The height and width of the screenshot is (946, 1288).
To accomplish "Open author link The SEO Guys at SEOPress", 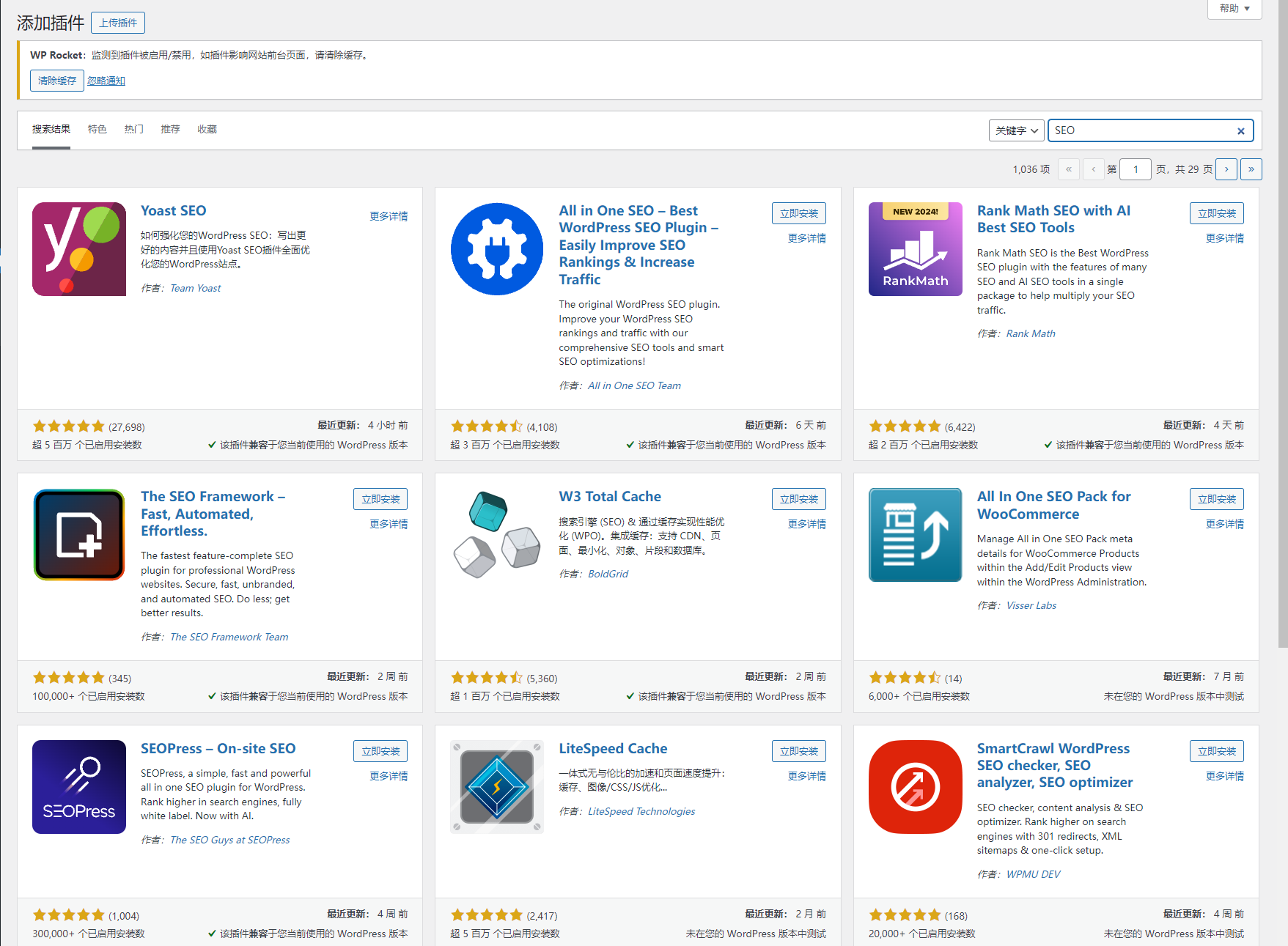I will (229, 840).
